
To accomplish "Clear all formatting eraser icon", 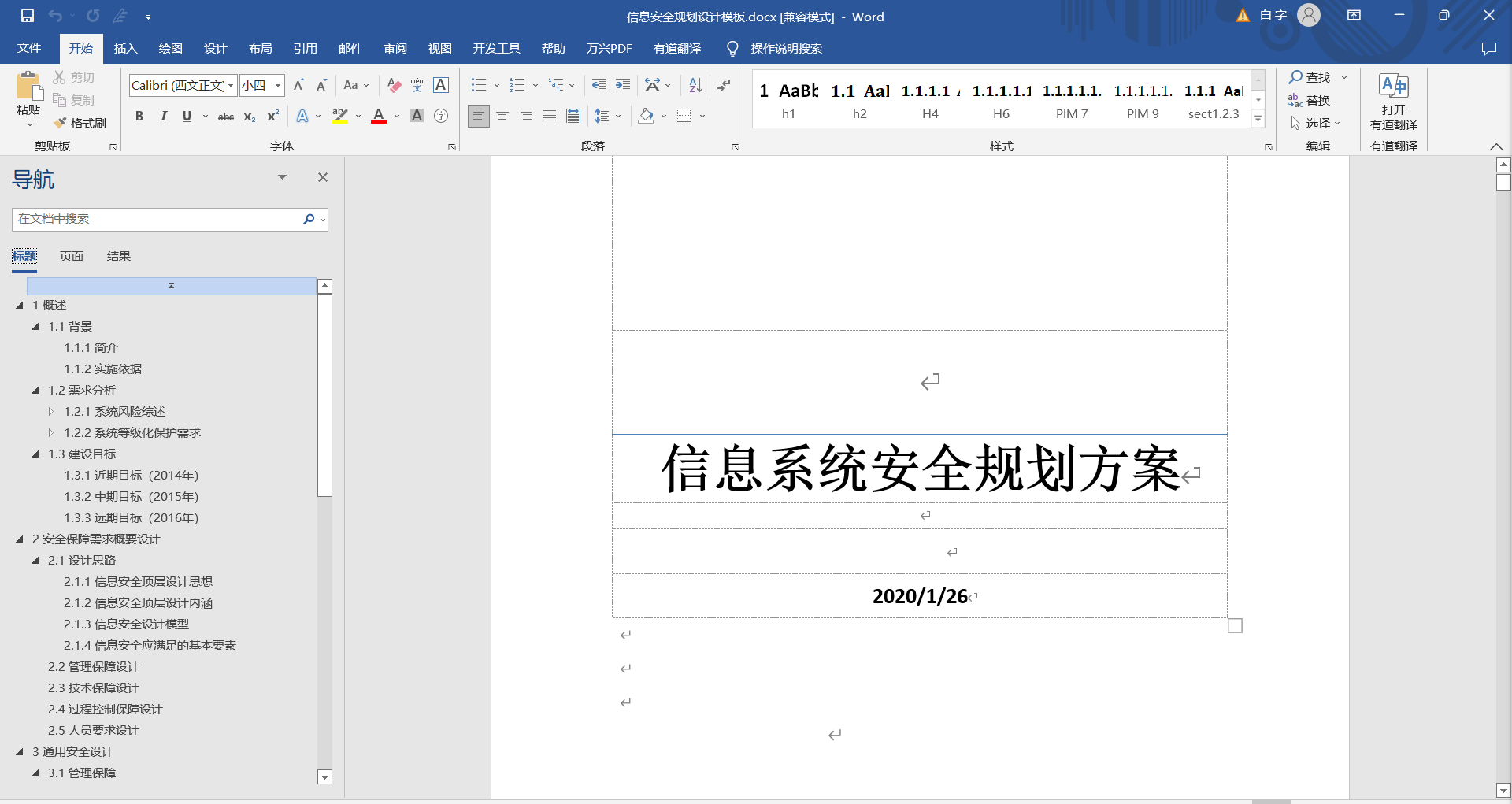I will [395, 85].
